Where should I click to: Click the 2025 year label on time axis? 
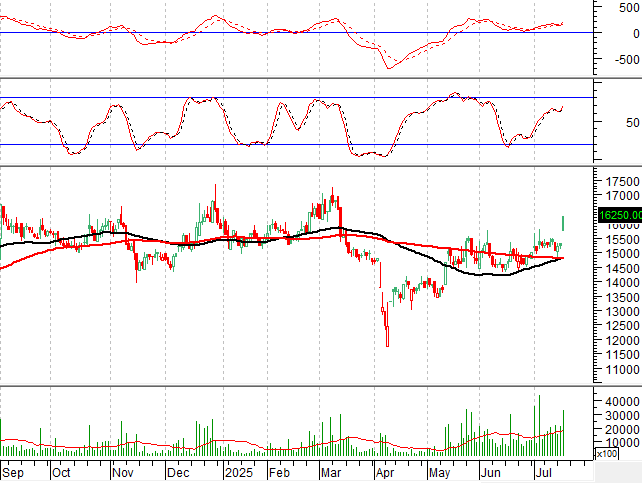pos(239,473)
